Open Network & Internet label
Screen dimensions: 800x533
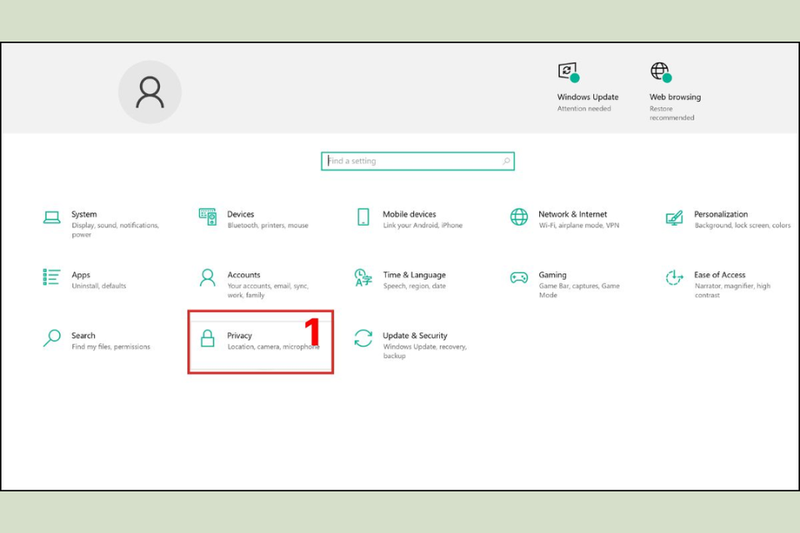tap(572, 214)
